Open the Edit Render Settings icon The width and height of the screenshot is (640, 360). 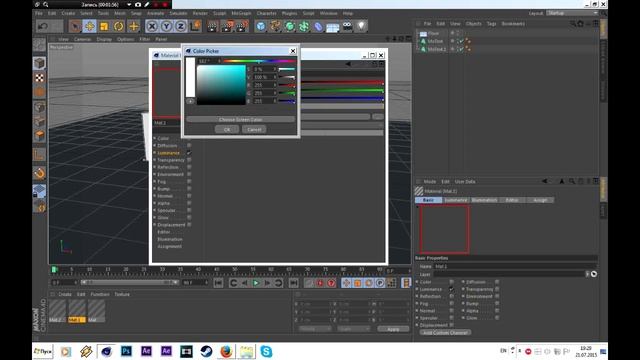coord(242,27)
